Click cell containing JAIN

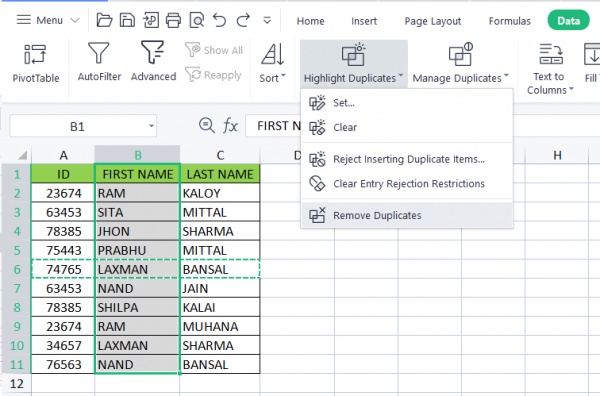tap(220, 288)
